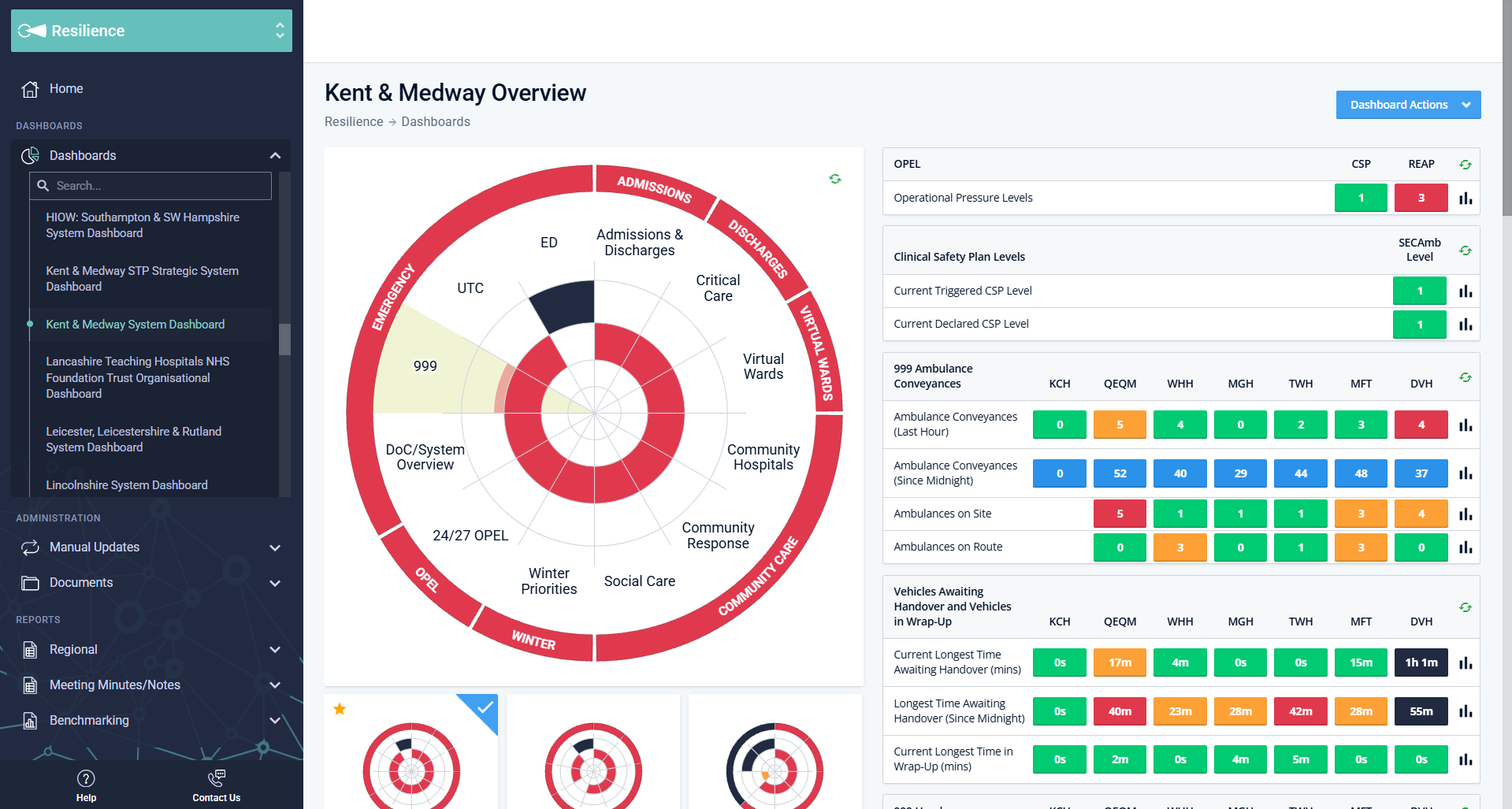Open chart for Ambulances on Route
The width and height of the screenshot is (1512, 809).
coord(1466,547)
